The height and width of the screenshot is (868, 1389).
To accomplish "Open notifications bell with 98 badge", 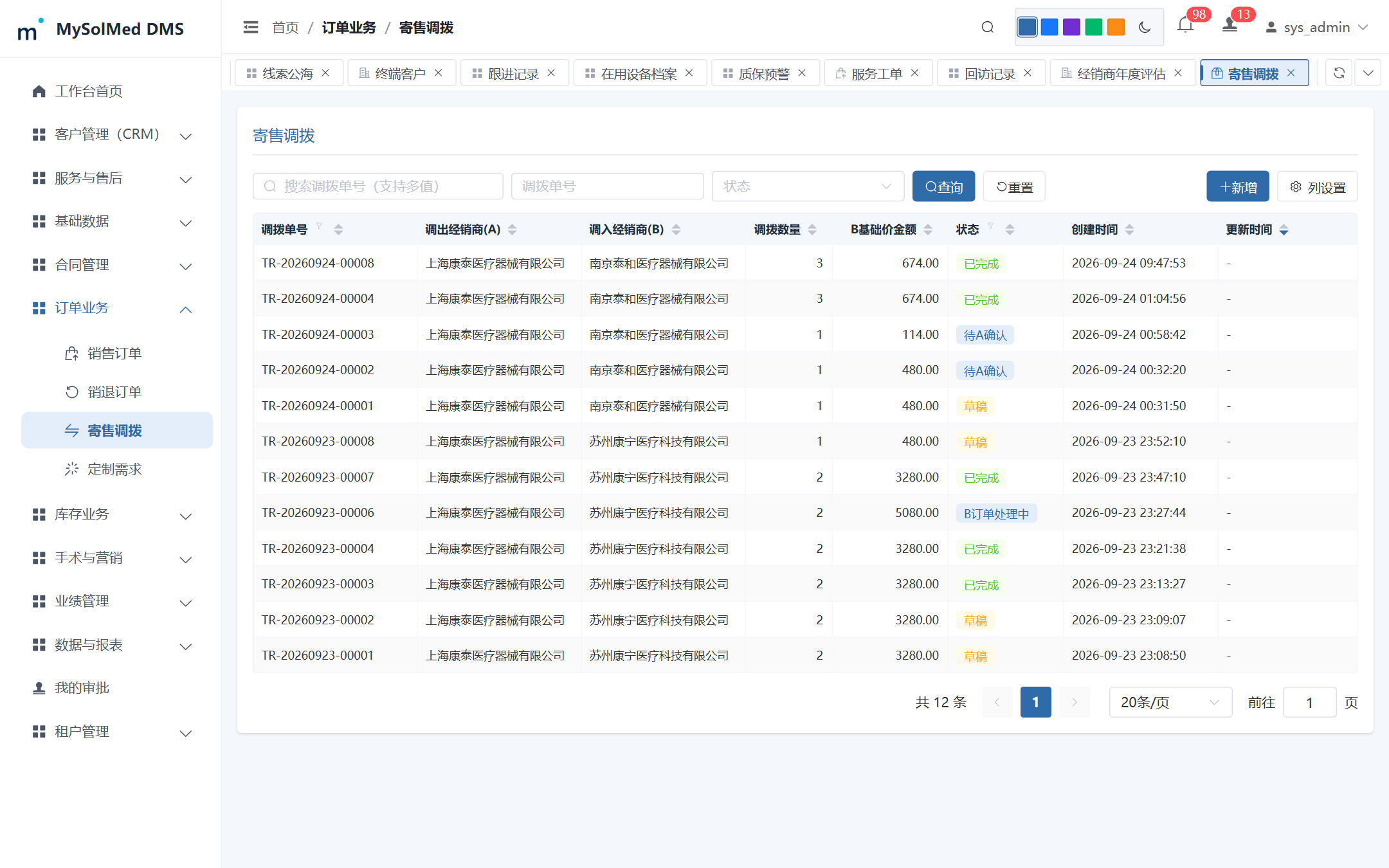I will pos(1185,26).
